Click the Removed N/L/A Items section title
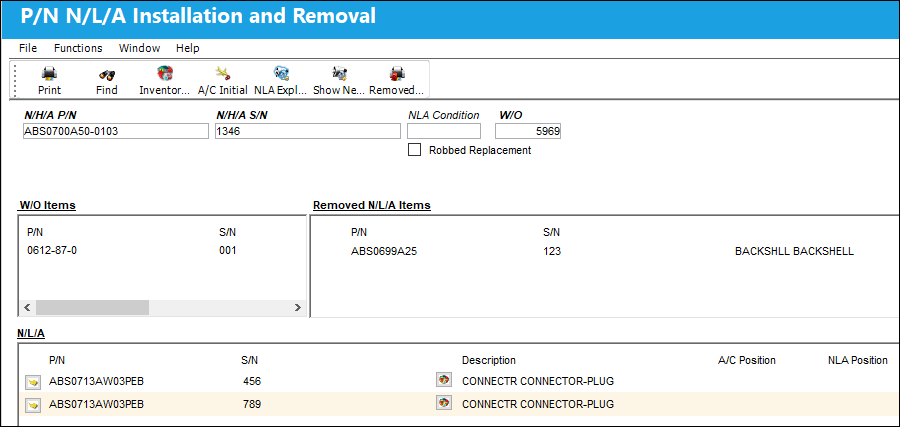This screenshot has height=427, width=900. click(371, 205)
